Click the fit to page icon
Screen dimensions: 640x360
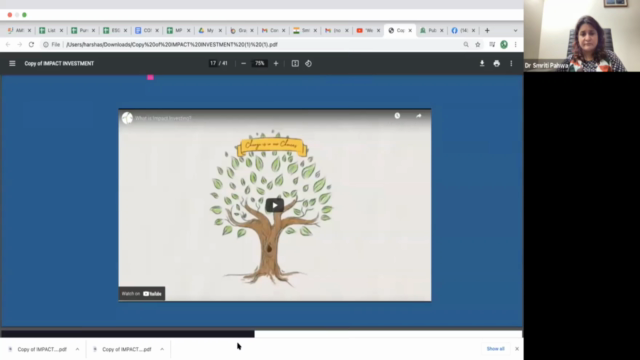tap(295, 63)
